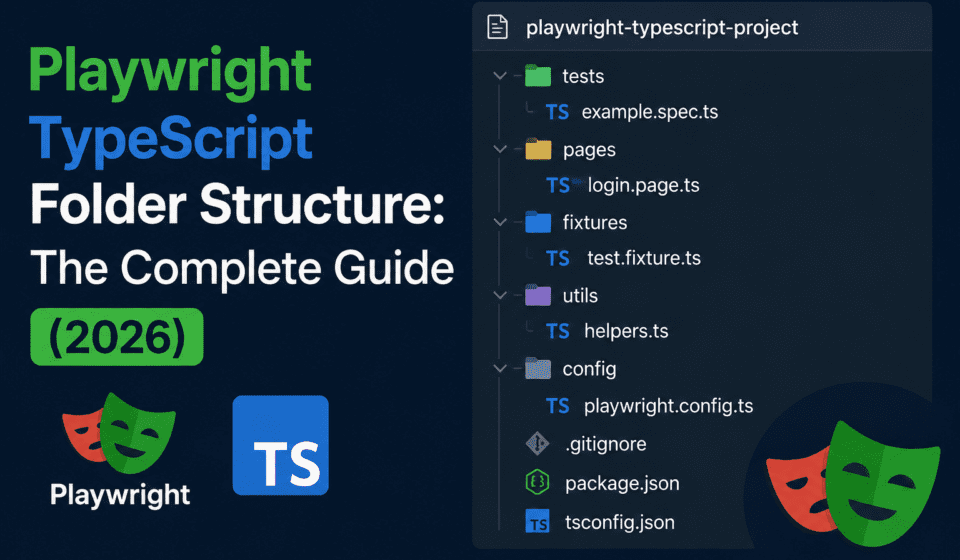
Task: Collapse the config folder chevron
Action: pyautogui.click(x=500, y=368)
